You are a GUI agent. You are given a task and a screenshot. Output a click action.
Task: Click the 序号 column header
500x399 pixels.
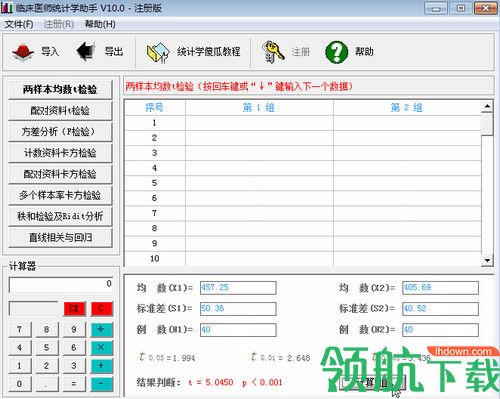pyautogui.click(x=155, y=107)
